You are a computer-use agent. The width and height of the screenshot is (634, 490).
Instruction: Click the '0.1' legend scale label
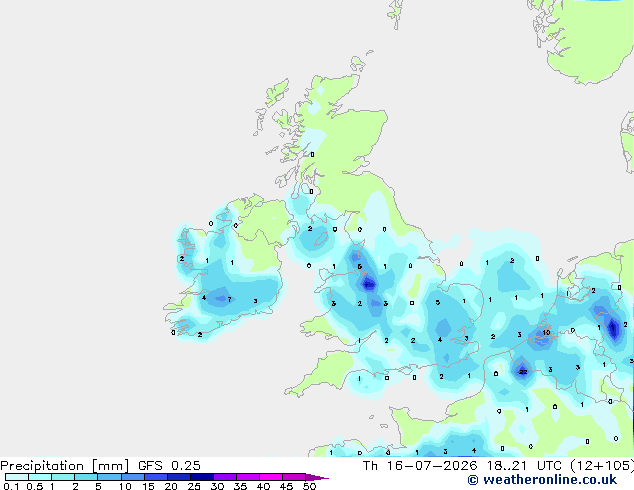tap(11, 486)
